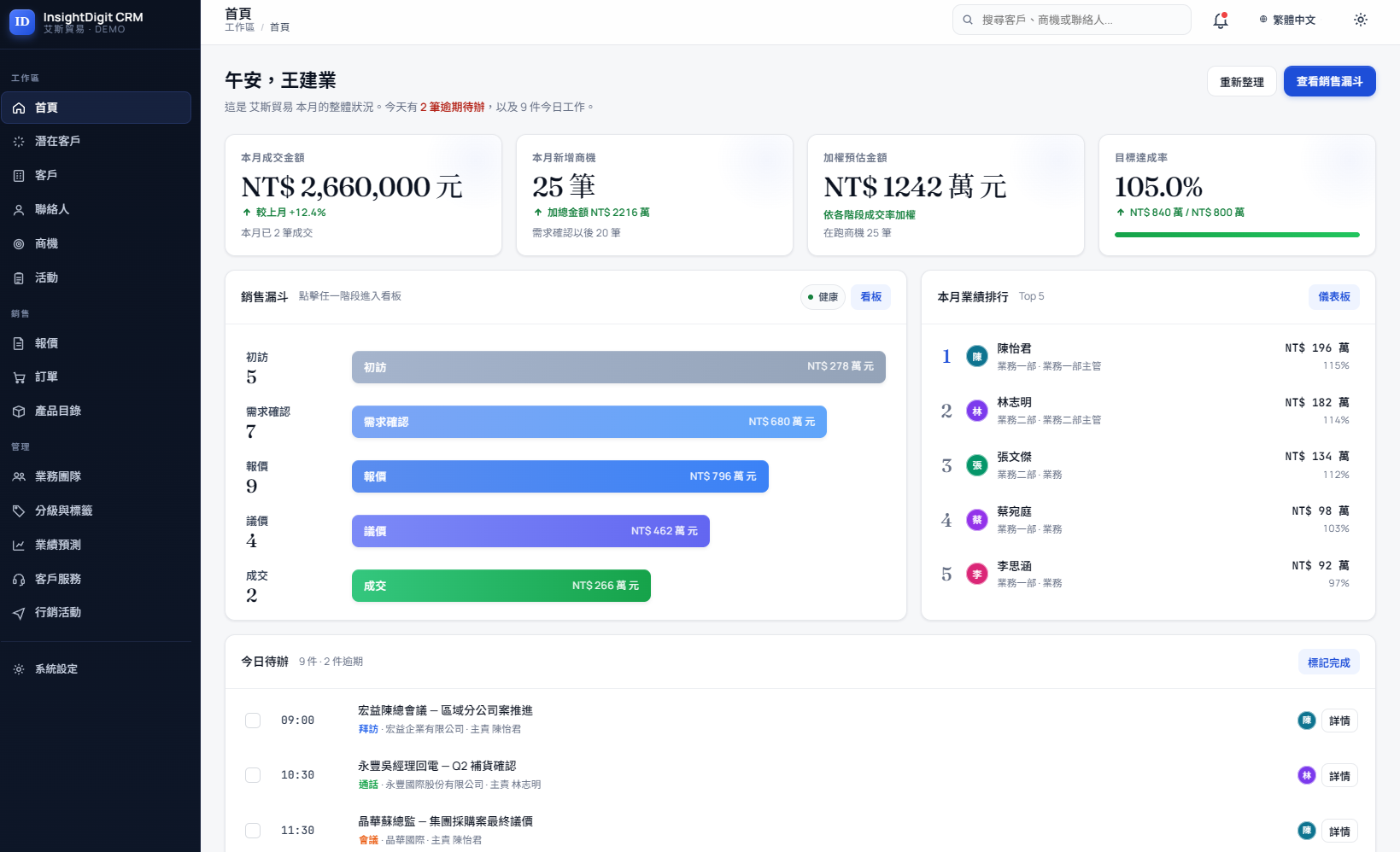This screenshot has height=852, width=1400.
Task: Open the 繁體中文 language selector
Action: [x=1287, y=20]
